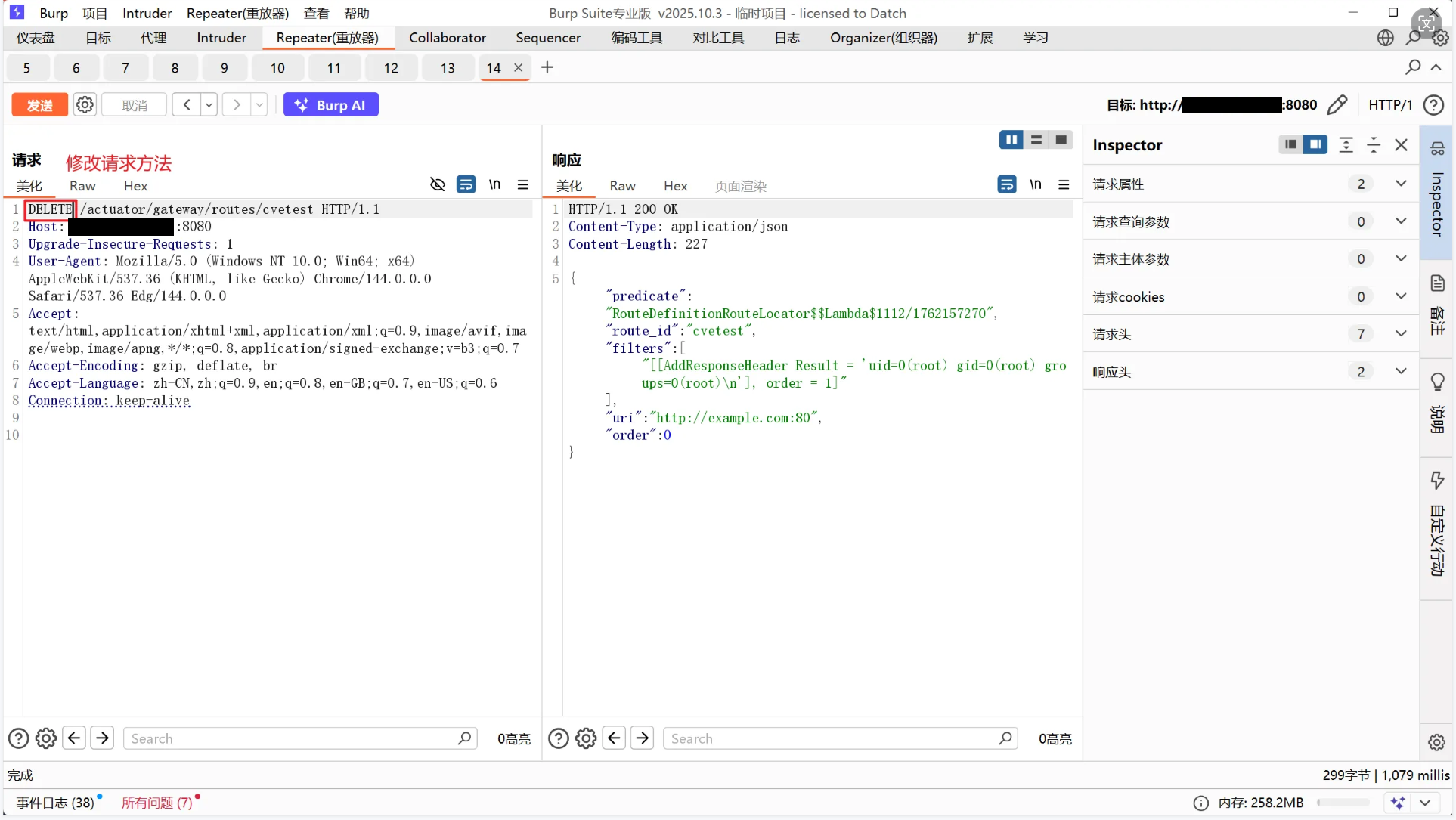Click request search field
This screenshot has height=820, width=1456.
click(300, 738)
